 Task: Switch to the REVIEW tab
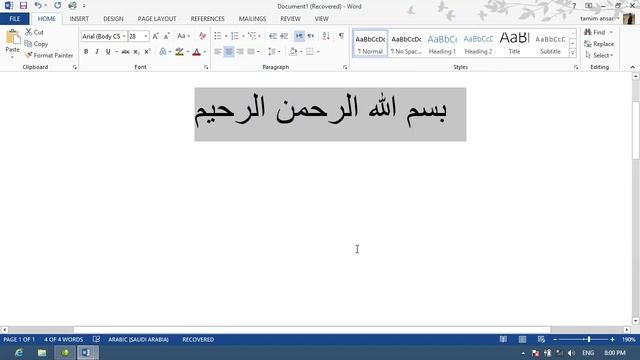[290, 19]
